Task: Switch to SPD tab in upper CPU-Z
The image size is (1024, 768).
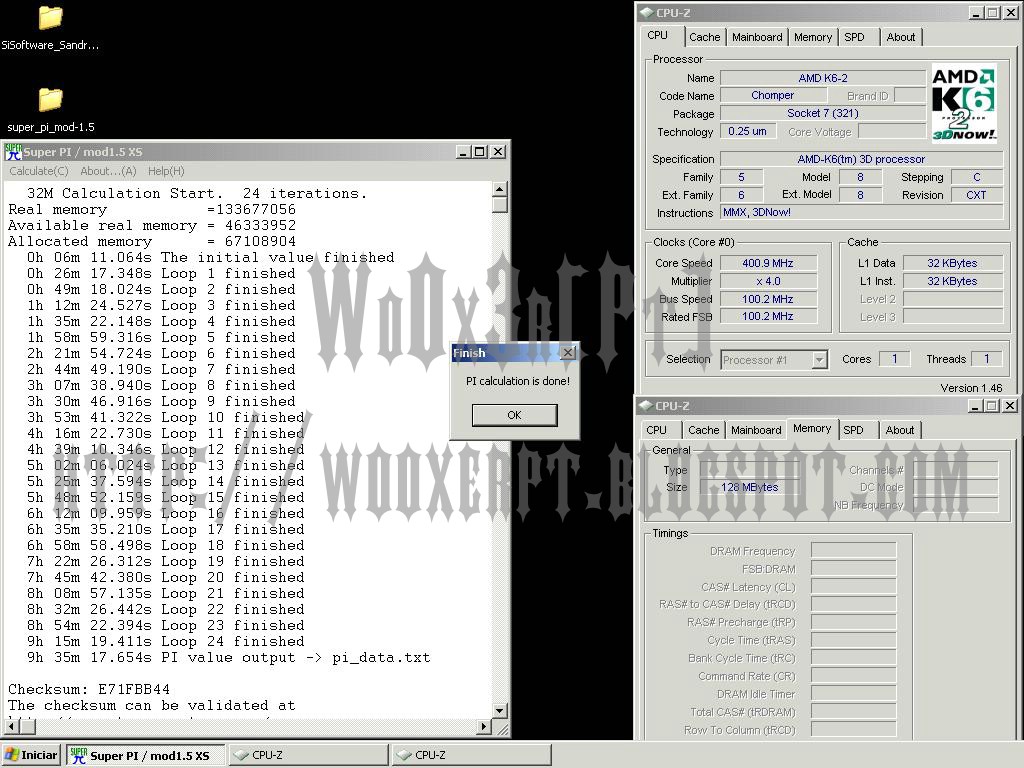Action: coord(854,37)
